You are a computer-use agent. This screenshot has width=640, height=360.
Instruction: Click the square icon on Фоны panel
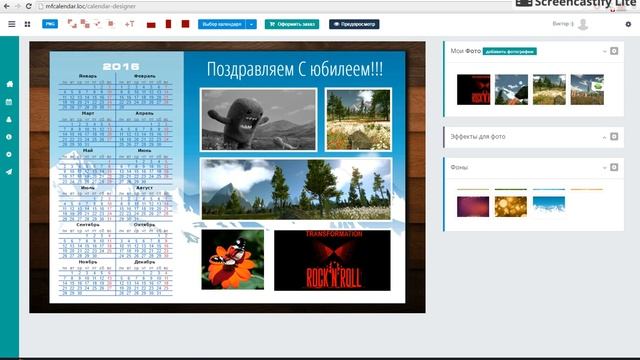(614, 167)
